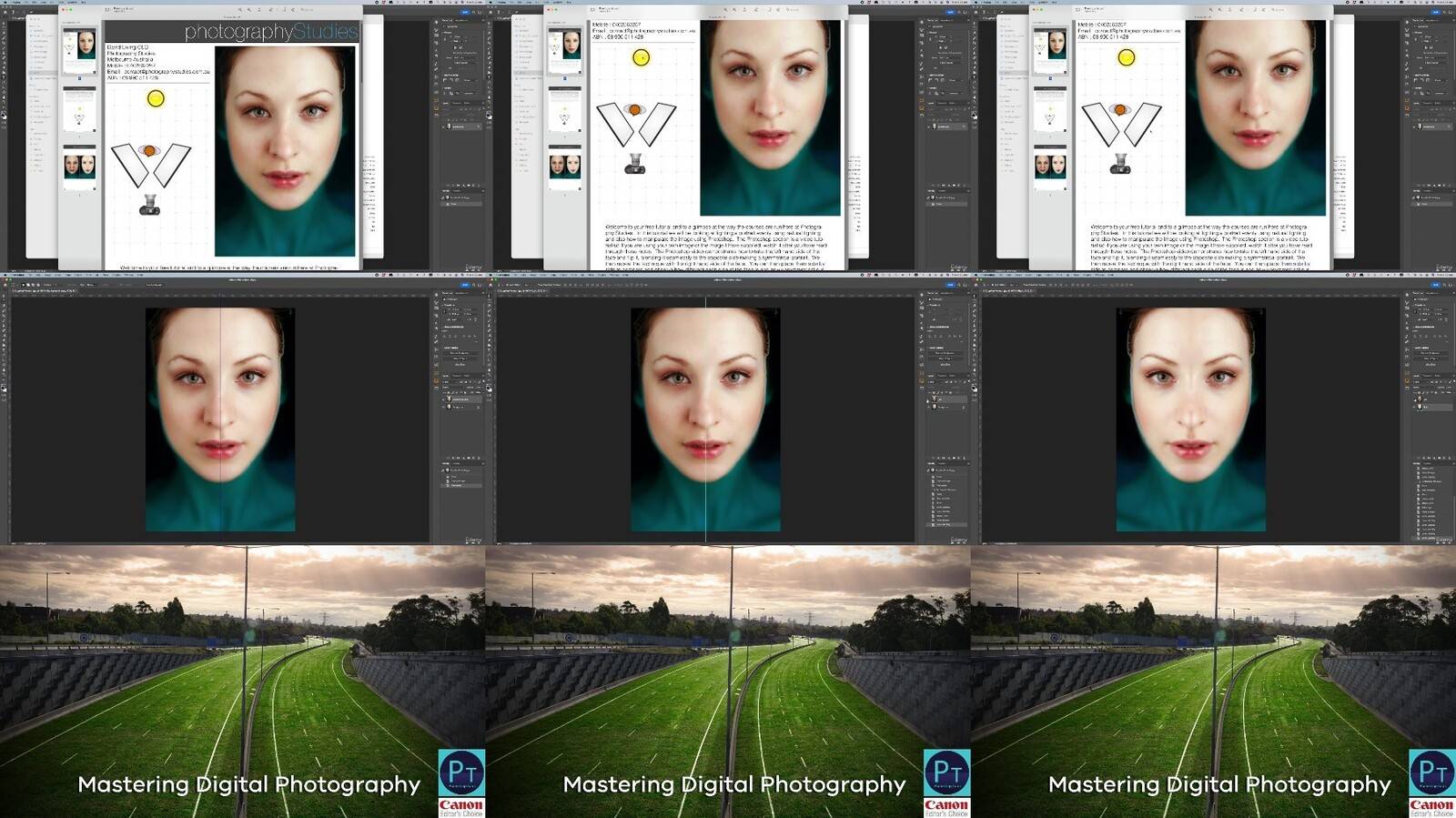Image resolution: width=1456 pixels, height=818 pixels.
Task: Select first PDF page thumbnail in photographyStudies-header frame
Action: 79,50
